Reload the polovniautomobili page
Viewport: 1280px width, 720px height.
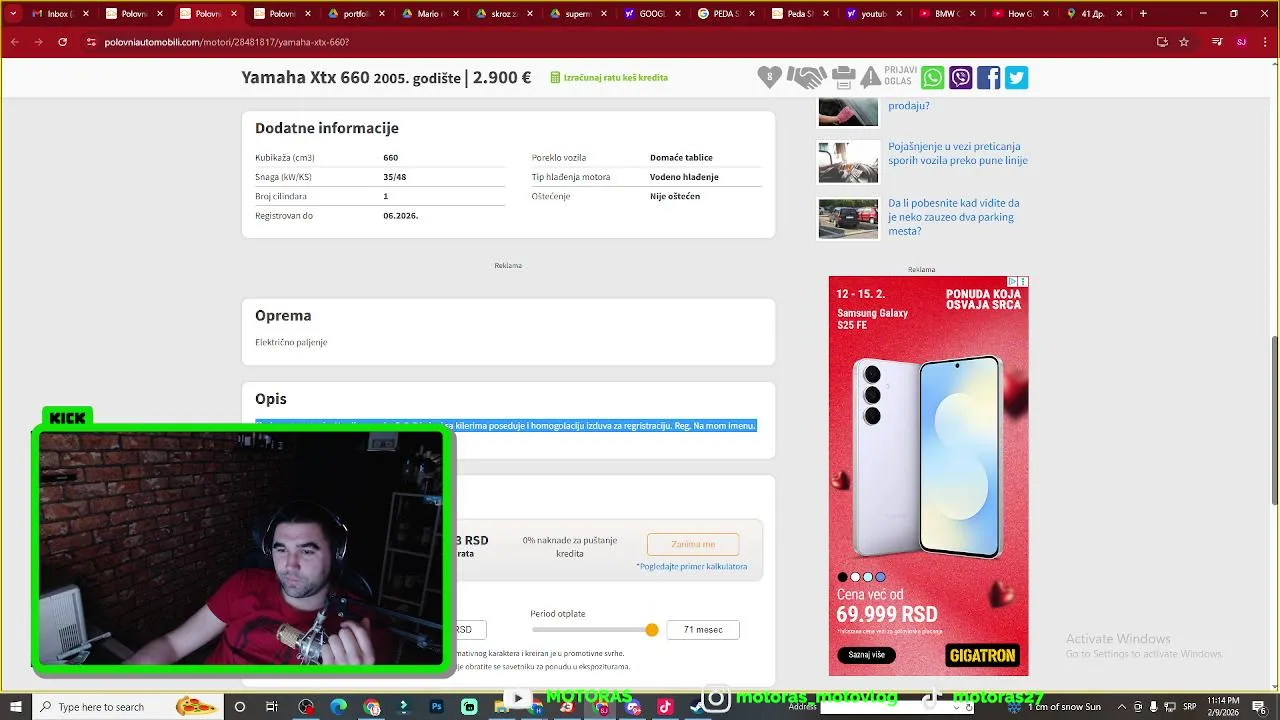62,42
